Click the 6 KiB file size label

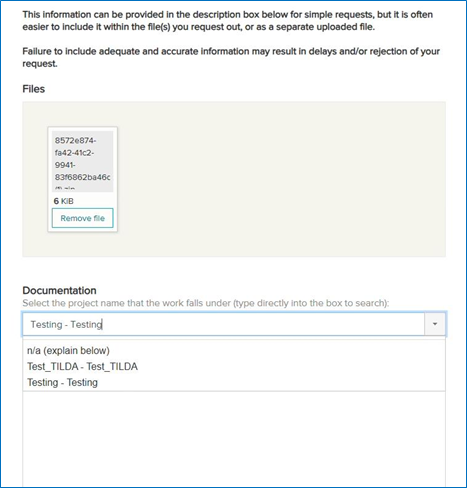pos(64,201)
